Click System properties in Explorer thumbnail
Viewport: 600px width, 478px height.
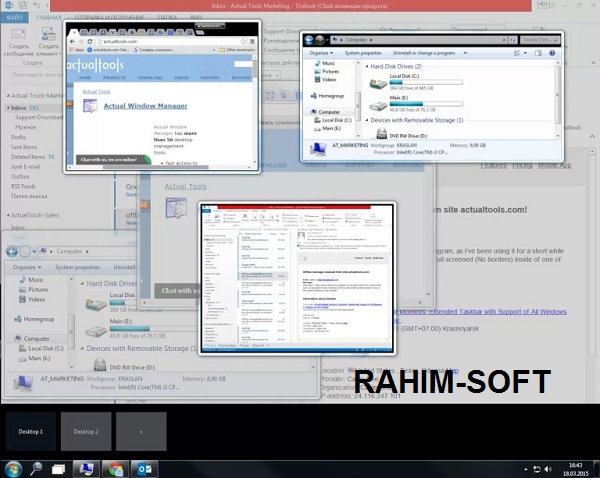pyautogui.click(x=363, y=53)
